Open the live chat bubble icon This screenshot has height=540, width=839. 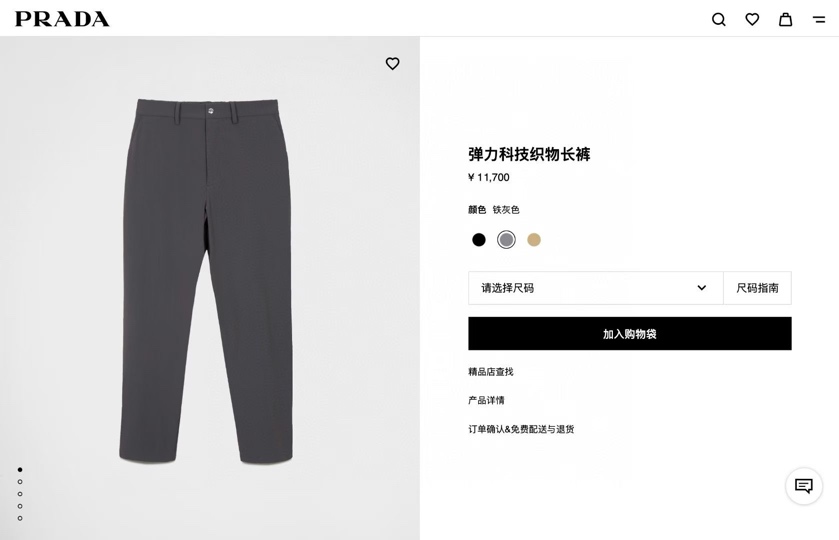click(x=803, y=486)
